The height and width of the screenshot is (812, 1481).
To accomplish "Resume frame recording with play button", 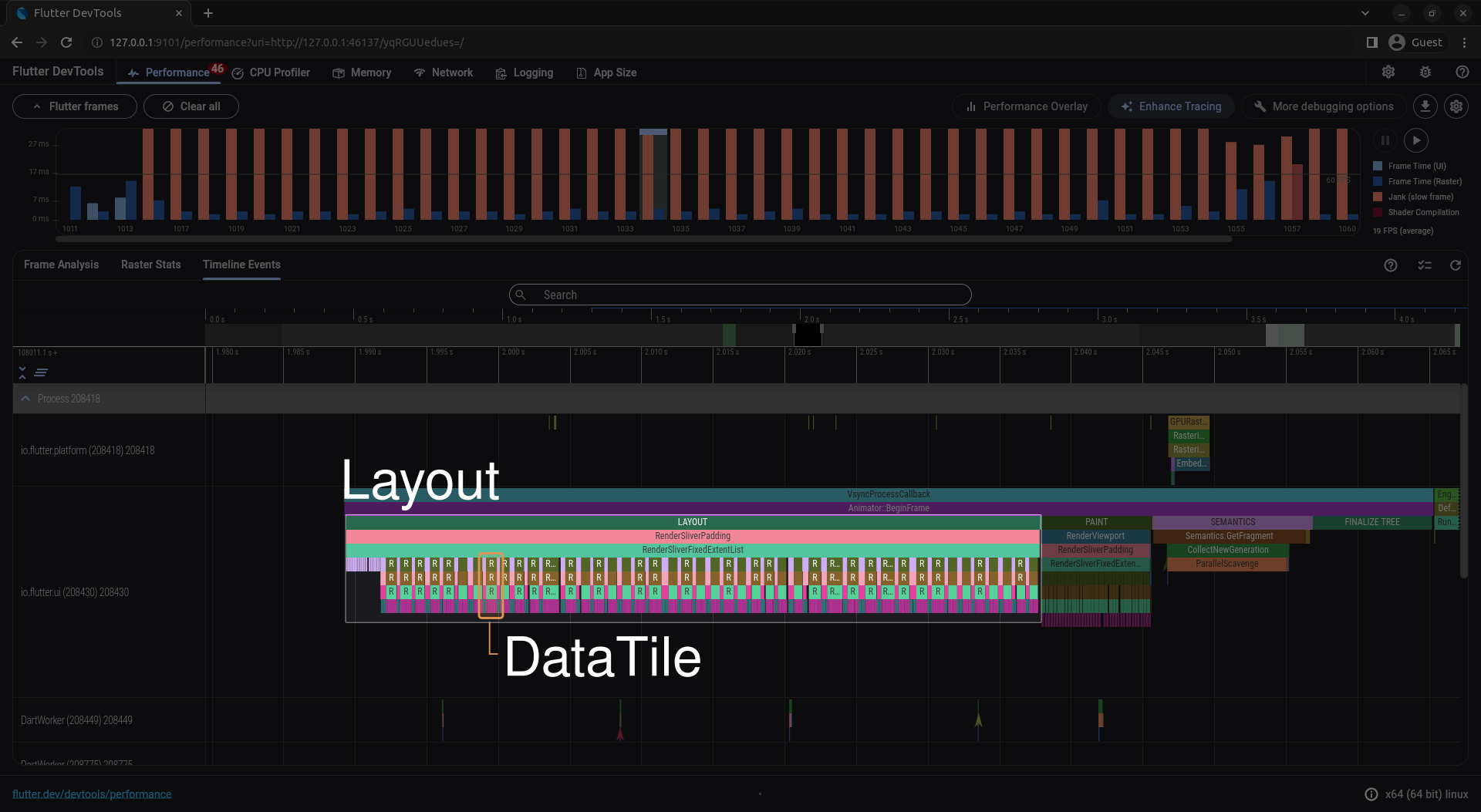I will tap(1415, 140).
